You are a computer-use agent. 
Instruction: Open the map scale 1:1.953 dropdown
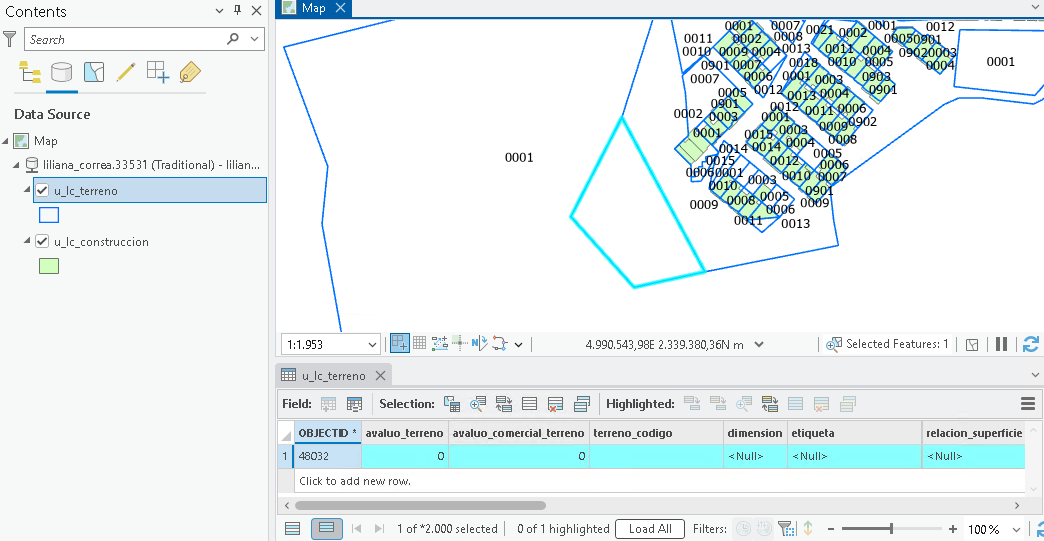coord(372,345)
